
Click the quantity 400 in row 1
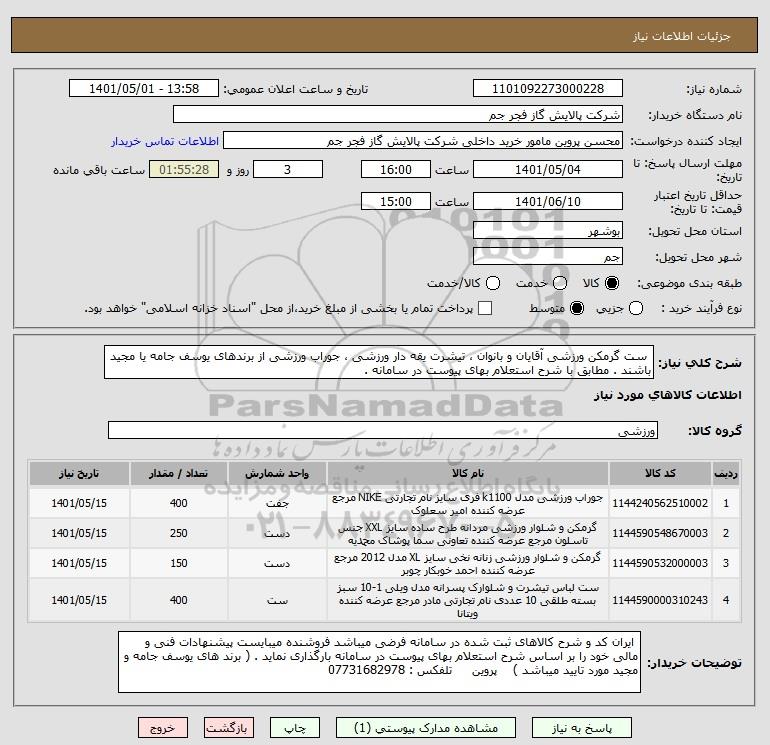click(x=179, y=504)
